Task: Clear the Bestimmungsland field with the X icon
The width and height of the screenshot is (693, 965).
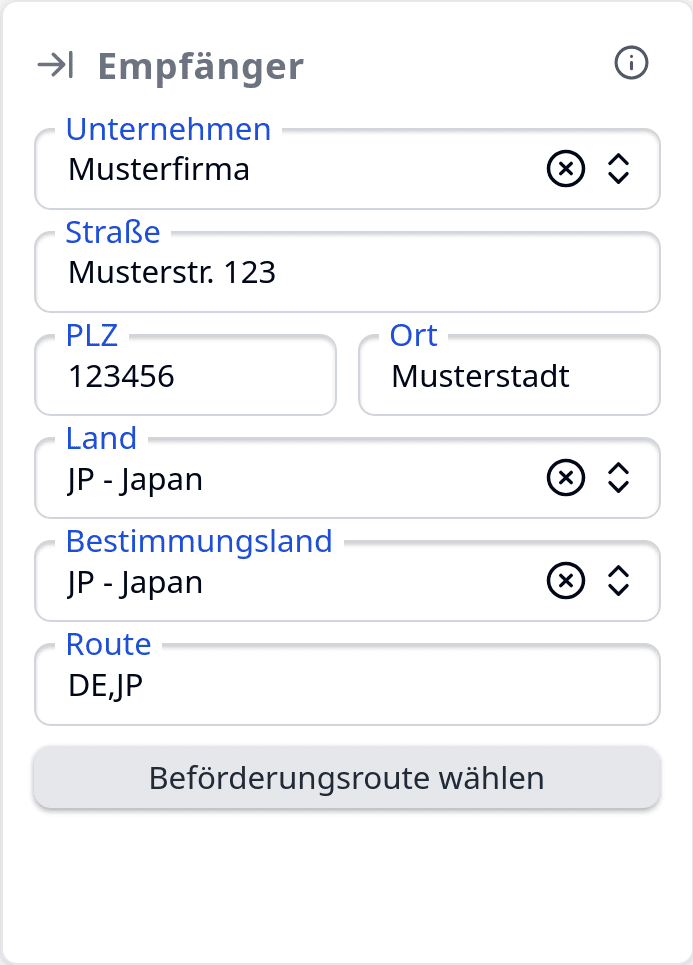Action: pos(565,580)
